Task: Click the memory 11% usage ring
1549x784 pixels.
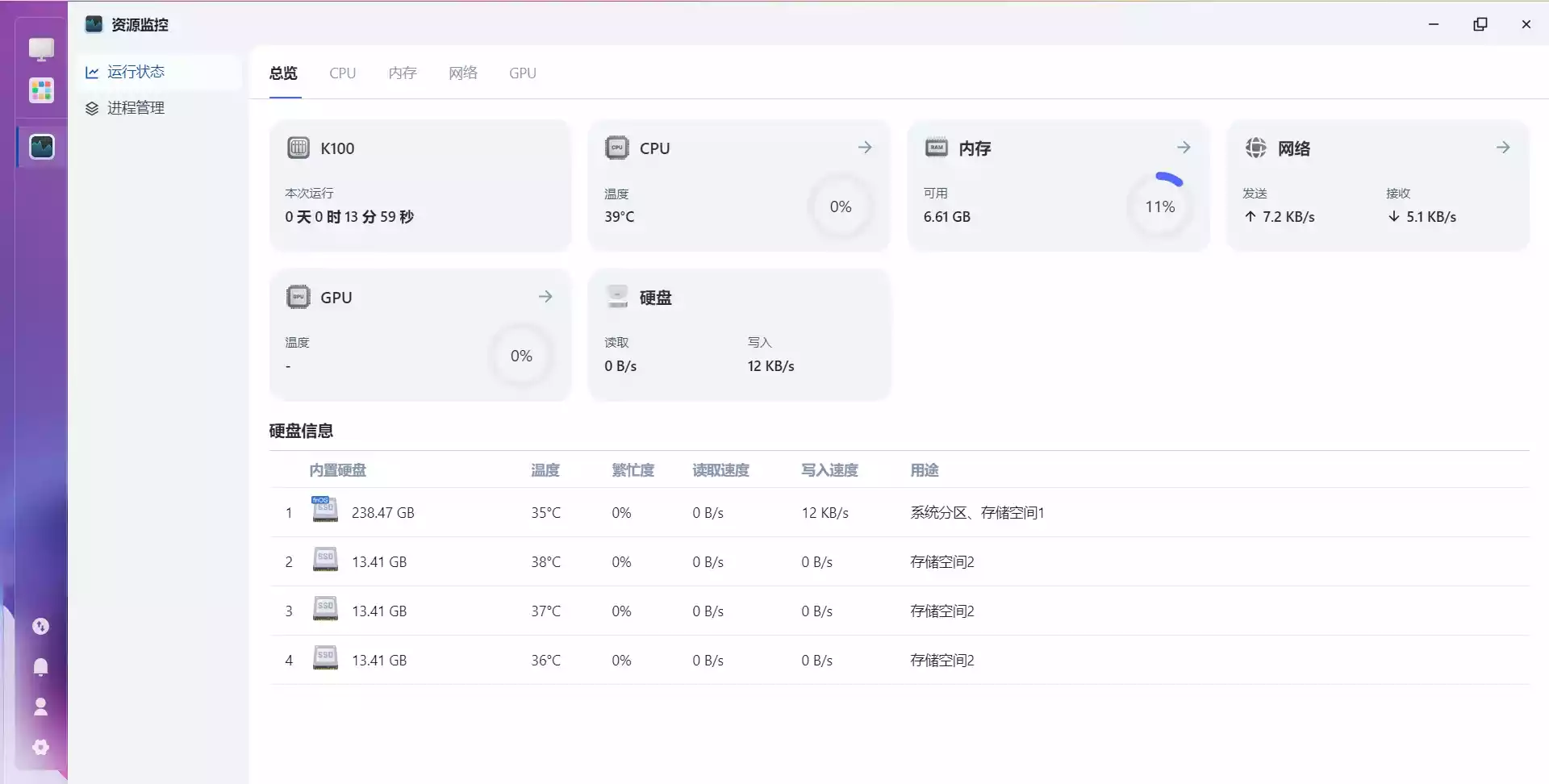Action: pos(1160,206)
